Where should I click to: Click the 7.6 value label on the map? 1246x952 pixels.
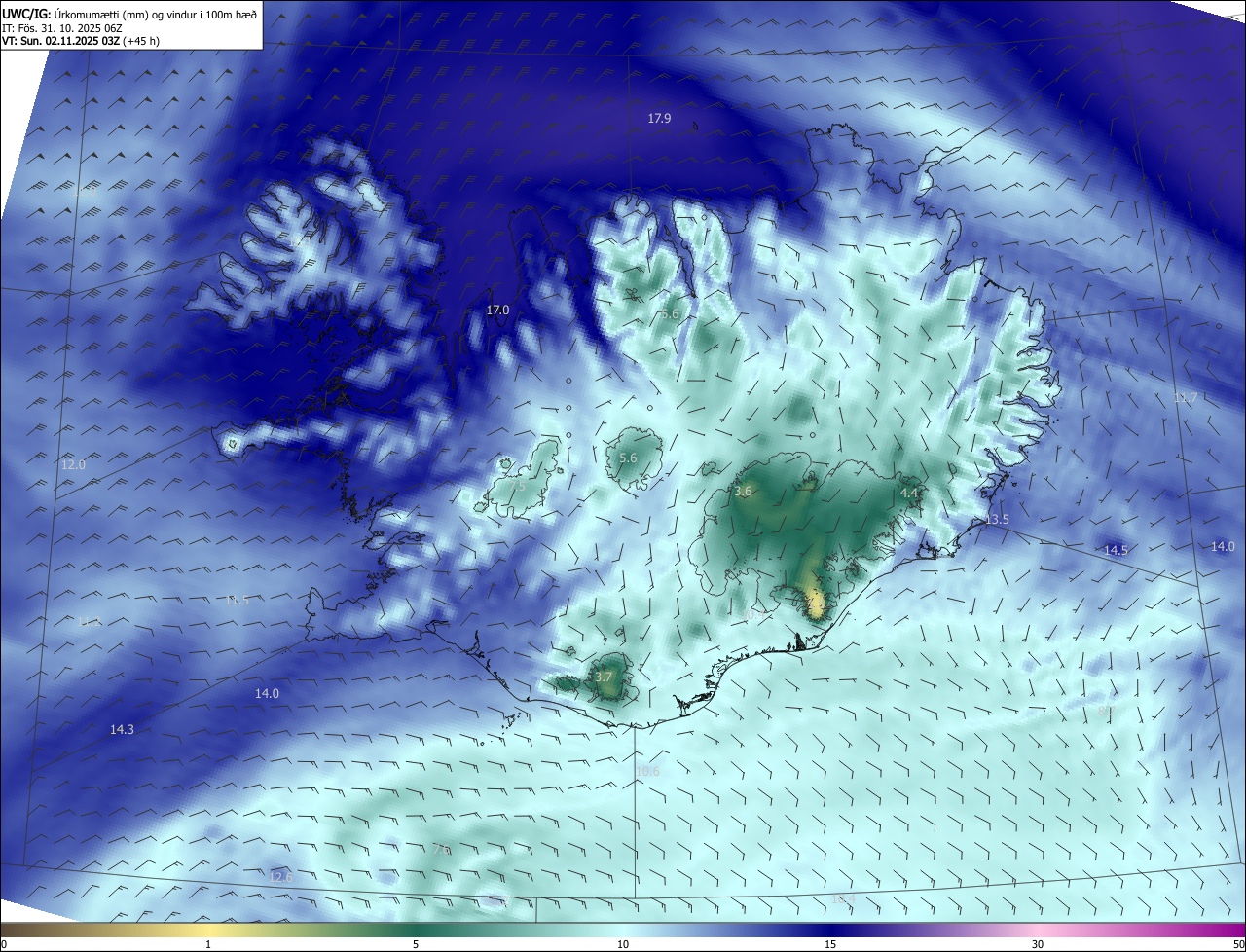tap(440, 850)
